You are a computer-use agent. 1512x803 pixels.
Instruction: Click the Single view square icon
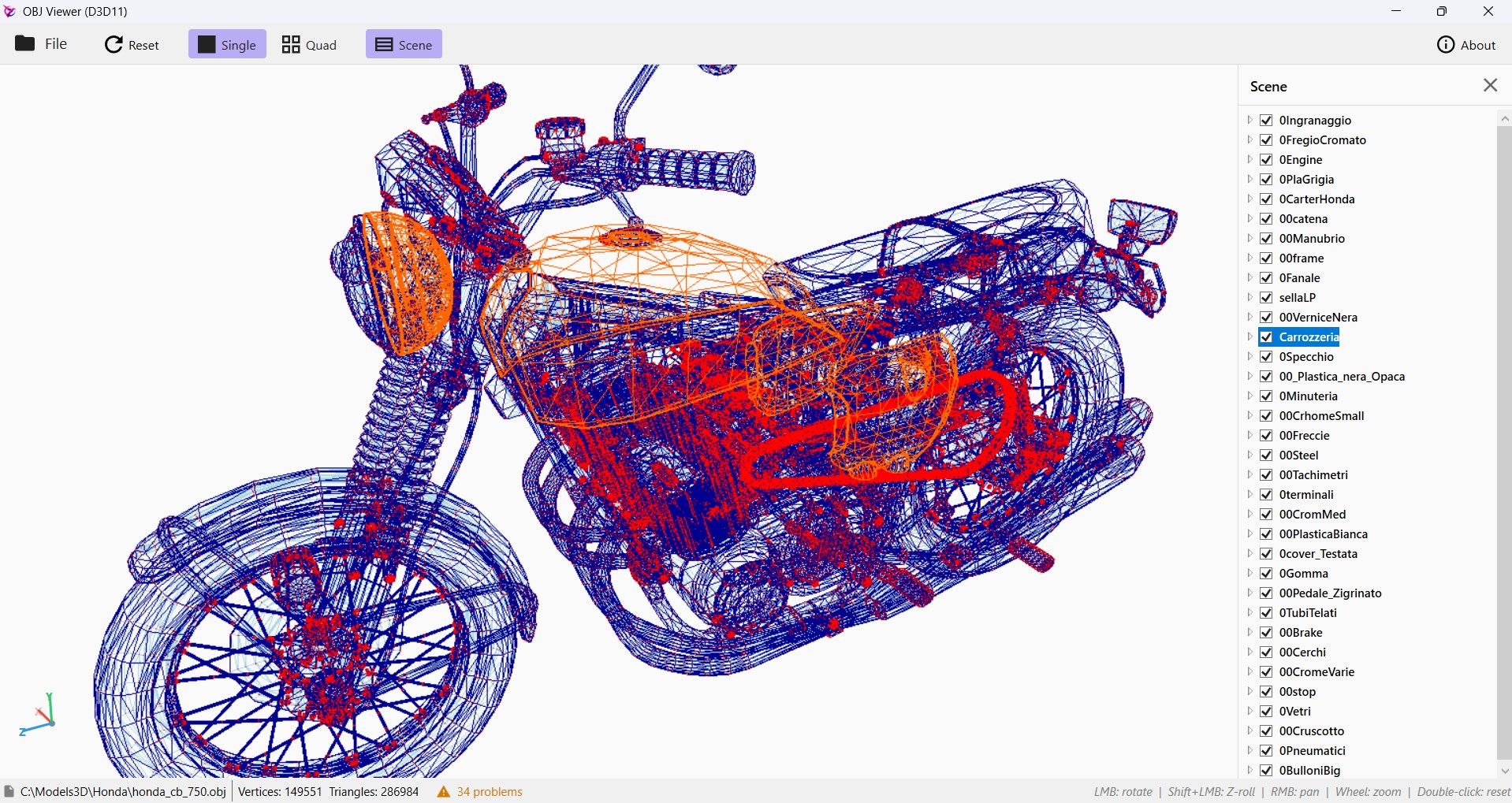pos(207,45)
